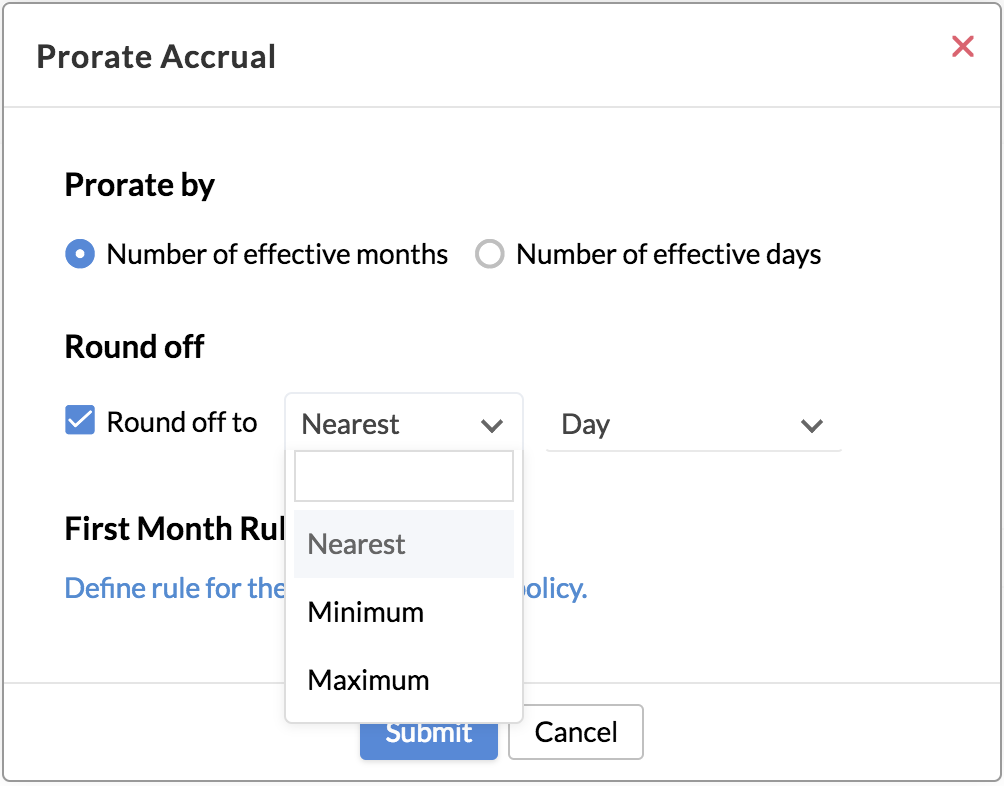Click the selected Nearest value in the combo box
Screen dimensions: 1004x786
(351, 425)
